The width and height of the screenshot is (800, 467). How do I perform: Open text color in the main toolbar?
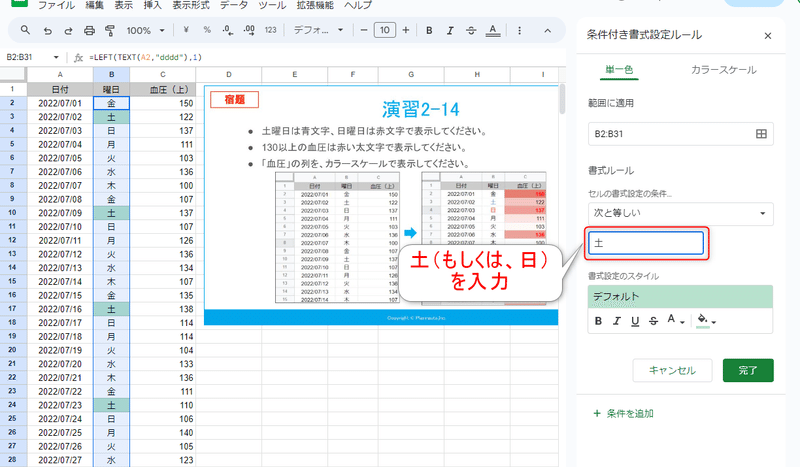(492, 31)
